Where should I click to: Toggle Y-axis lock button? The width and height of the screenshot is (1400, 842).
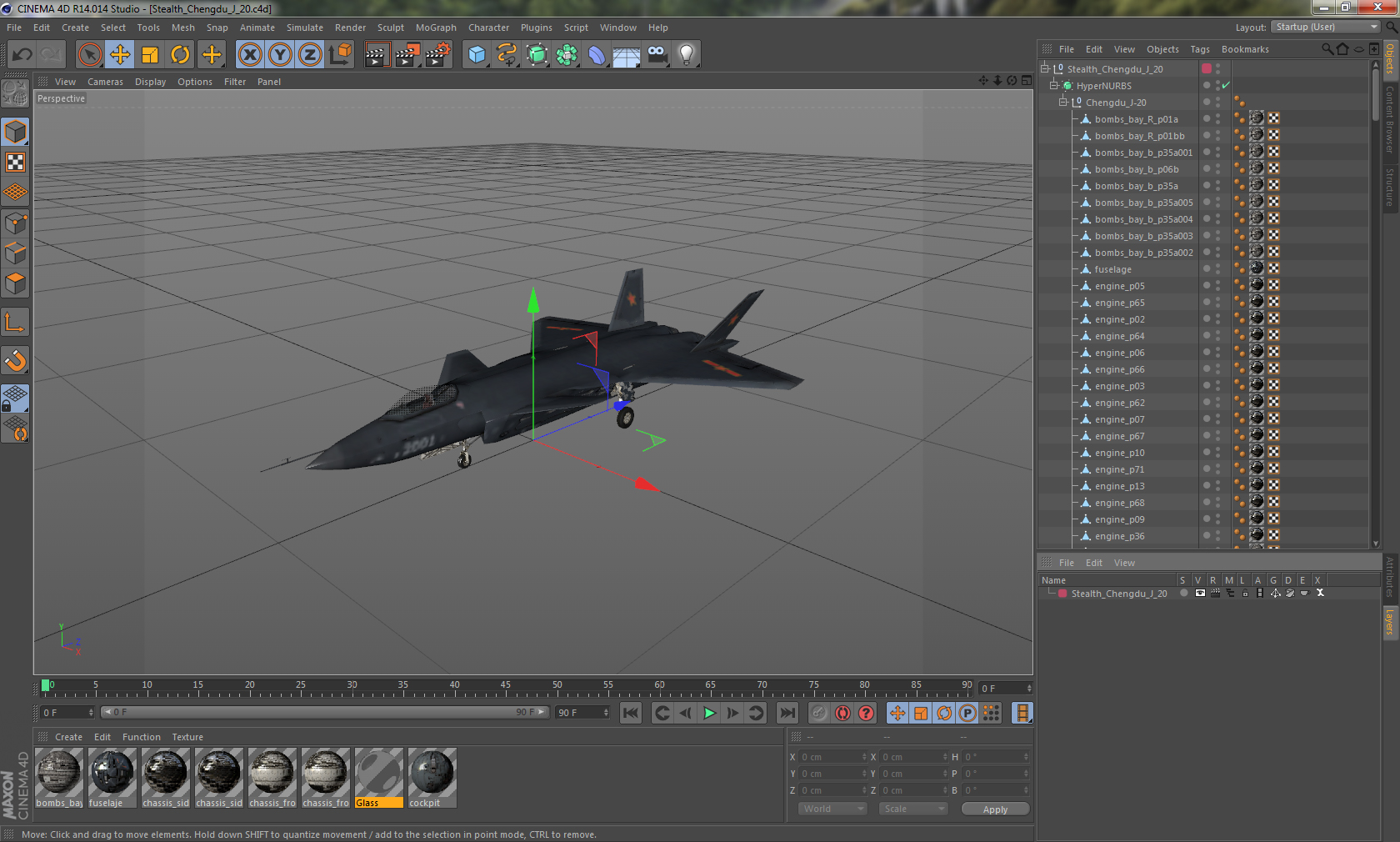point(280,55)
